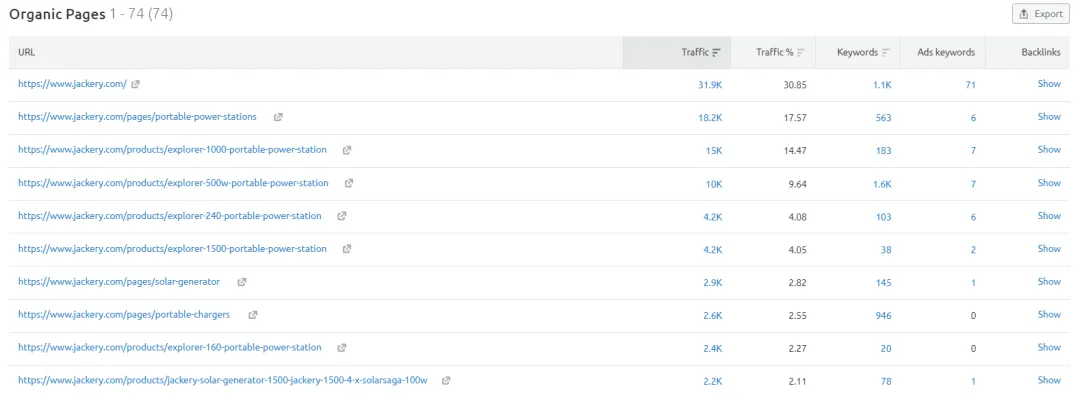
Task: Open external link icon for explorer-160 URL
Action: tap(342, 348)
